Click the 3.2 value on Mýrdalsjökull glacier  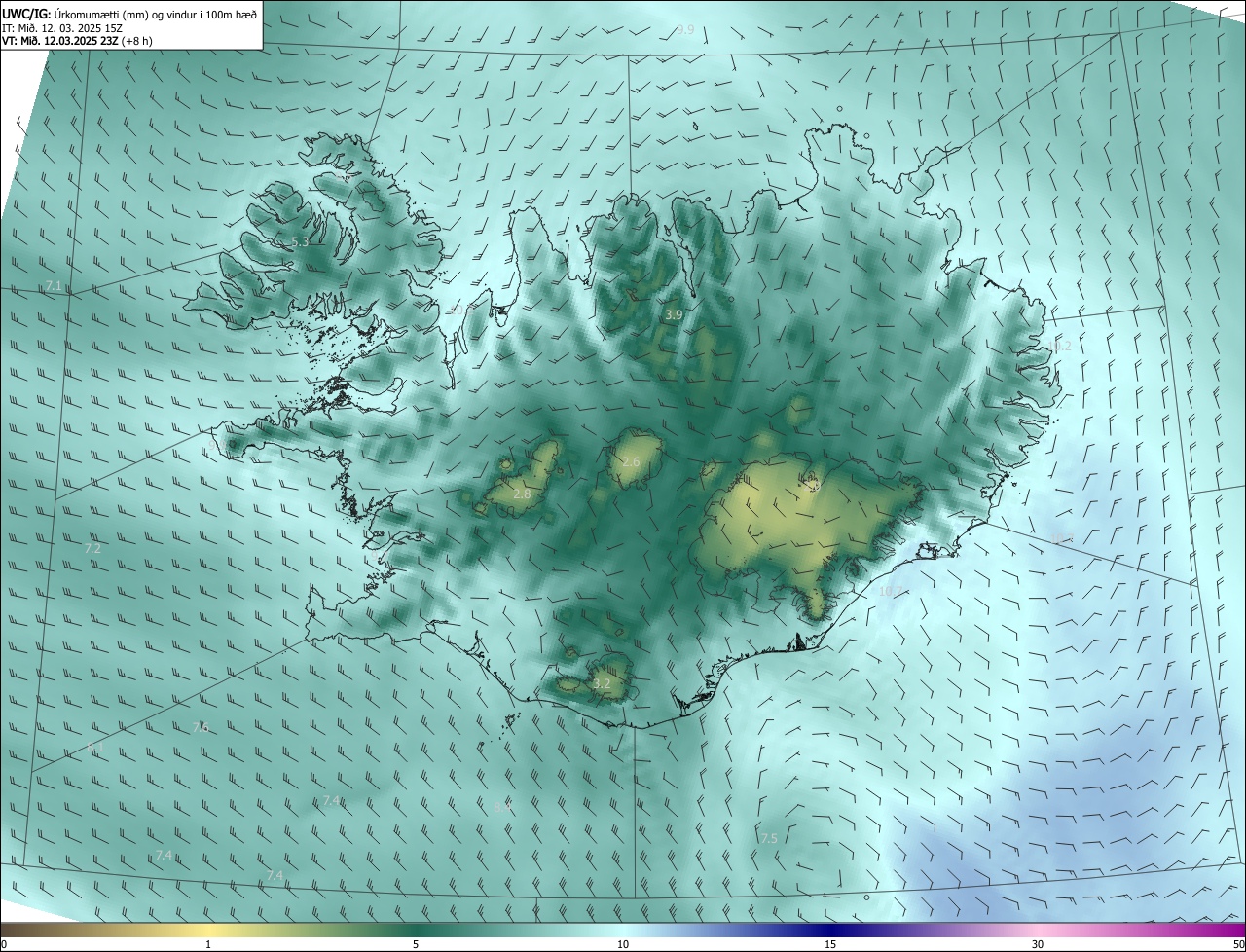click(x=602, y=684)
